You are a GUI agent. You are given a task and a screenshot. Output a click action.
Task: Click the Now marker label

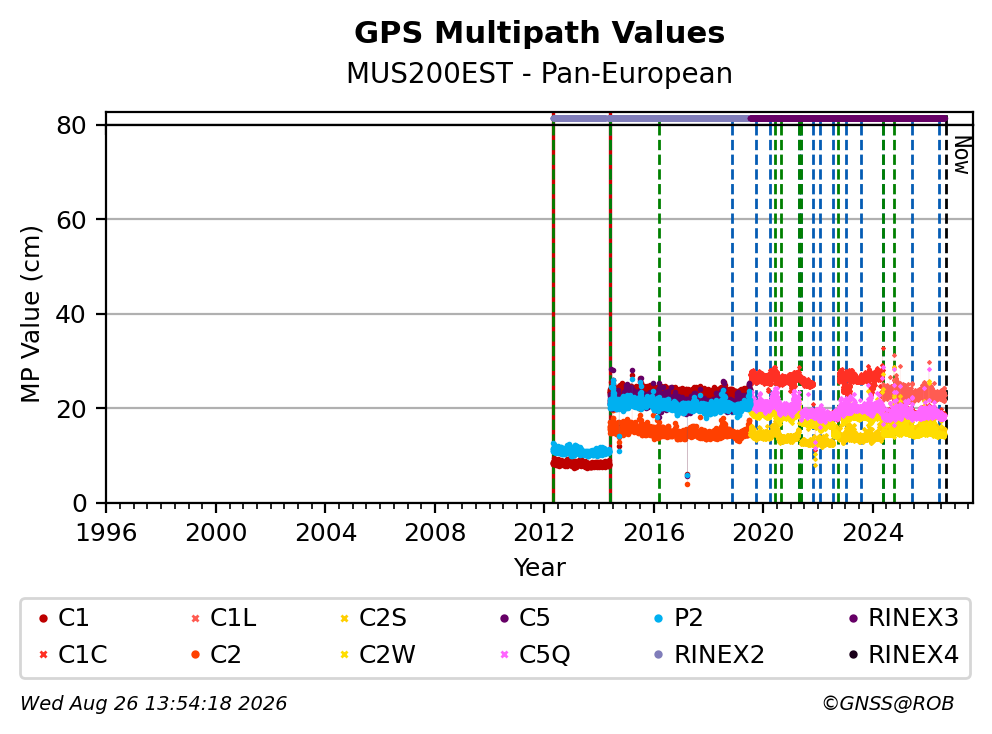click(962, 155)
